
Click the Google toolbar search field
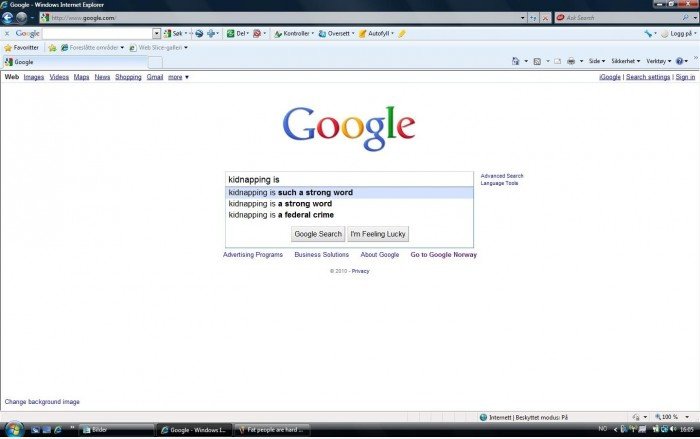click(x=97, y=33)
